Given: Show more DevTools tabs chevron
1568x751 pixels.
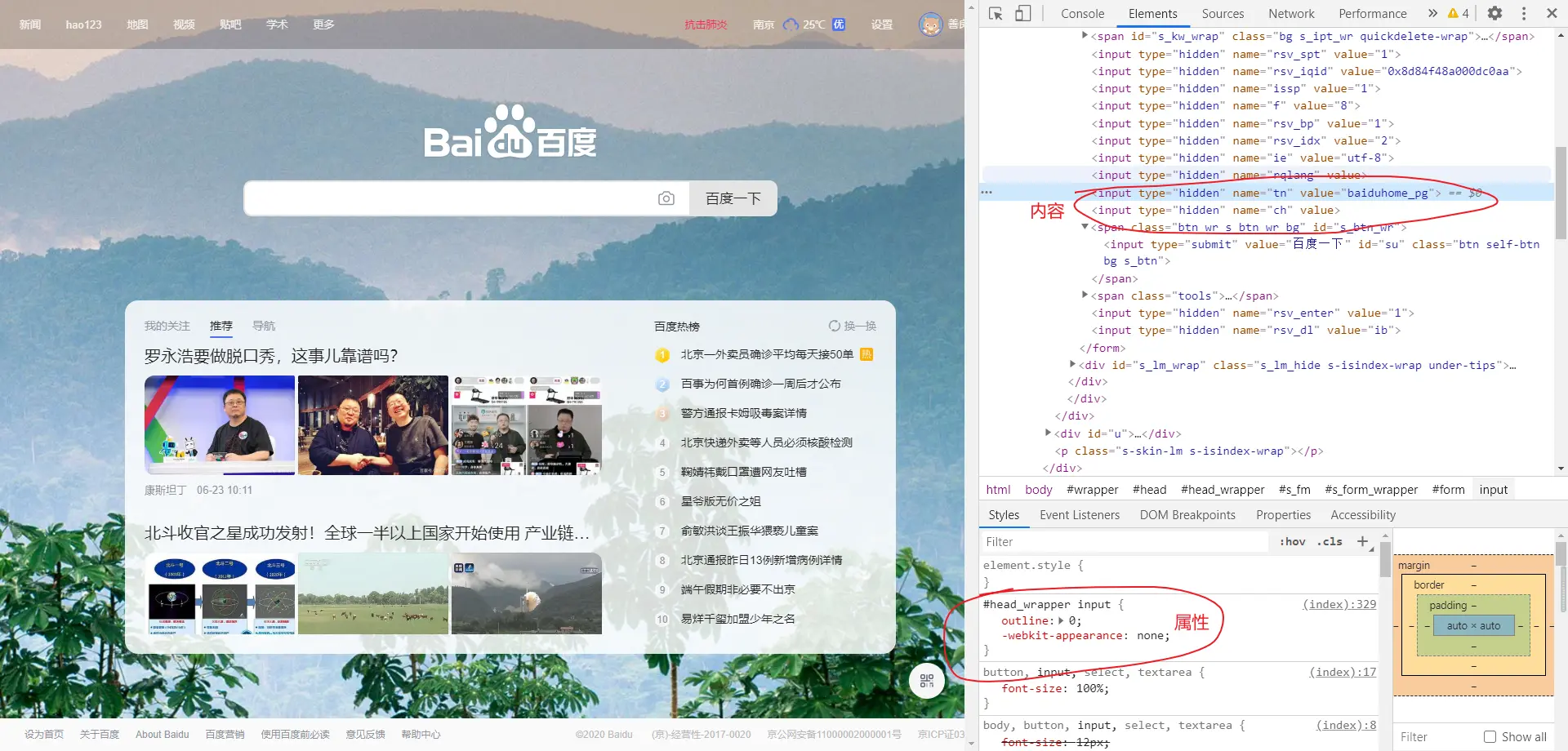Looking at the screenshot, I should pyautogui.click(x=1432, y=13).
